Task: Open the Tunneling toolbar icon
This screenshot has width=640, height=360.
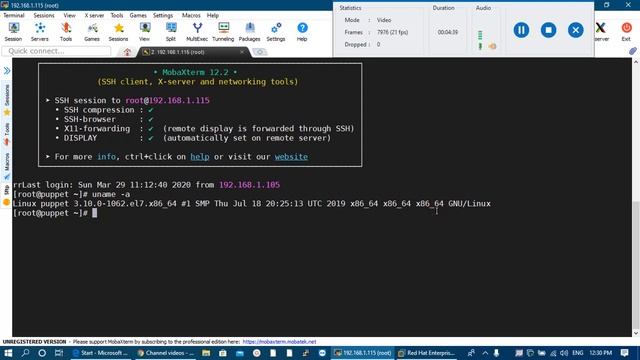Action: pyautogui.click(x=223, y=32)
